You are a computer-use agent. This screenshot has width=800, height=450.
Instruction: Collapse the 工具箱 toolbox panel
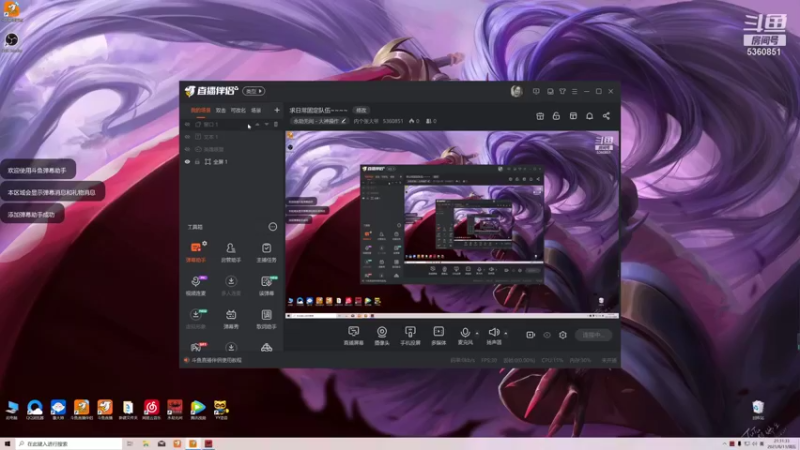[x=272, y=227]
